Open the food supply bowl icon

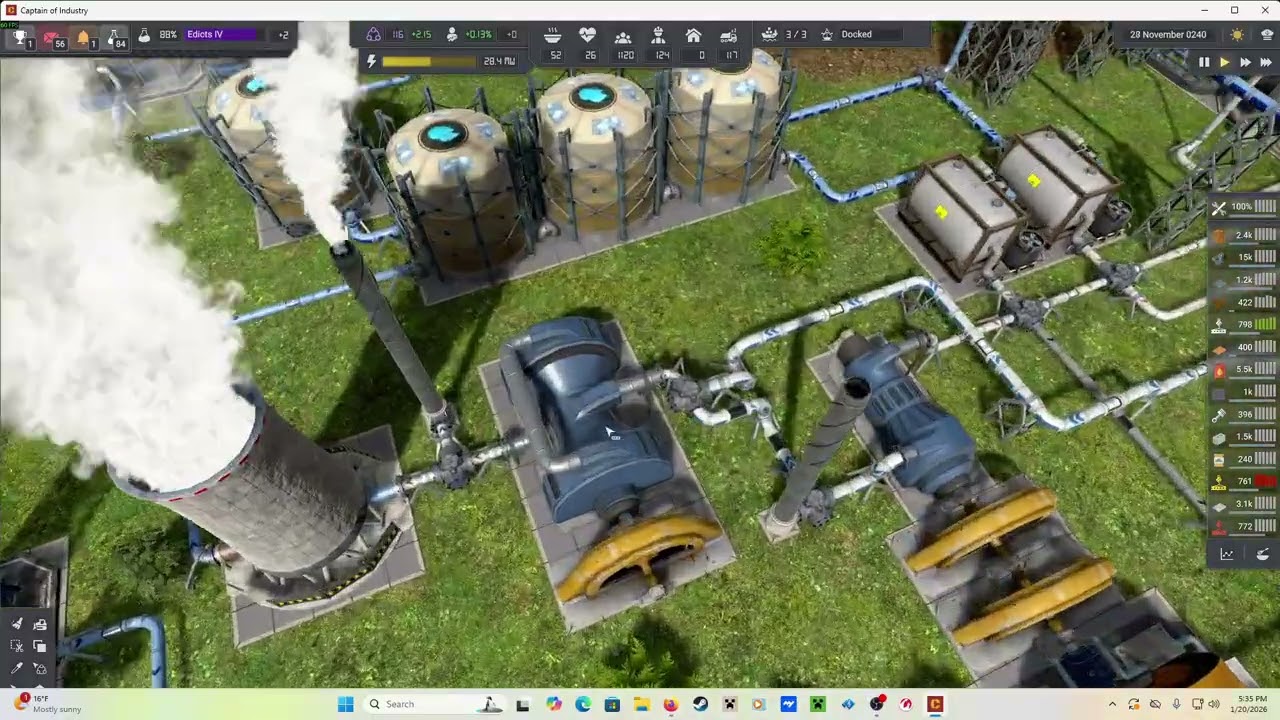coord(553,35)
